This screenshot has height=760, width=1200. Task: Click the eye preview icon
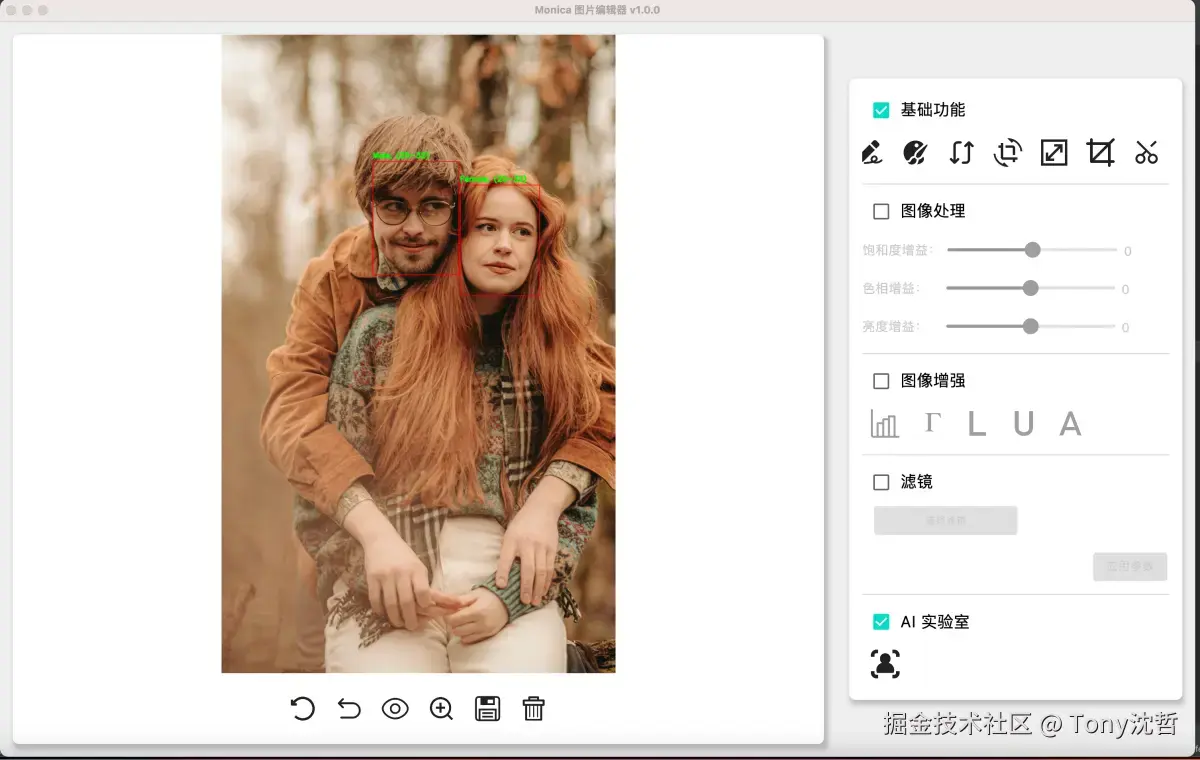pyautogui.click(x=395, y=709)
